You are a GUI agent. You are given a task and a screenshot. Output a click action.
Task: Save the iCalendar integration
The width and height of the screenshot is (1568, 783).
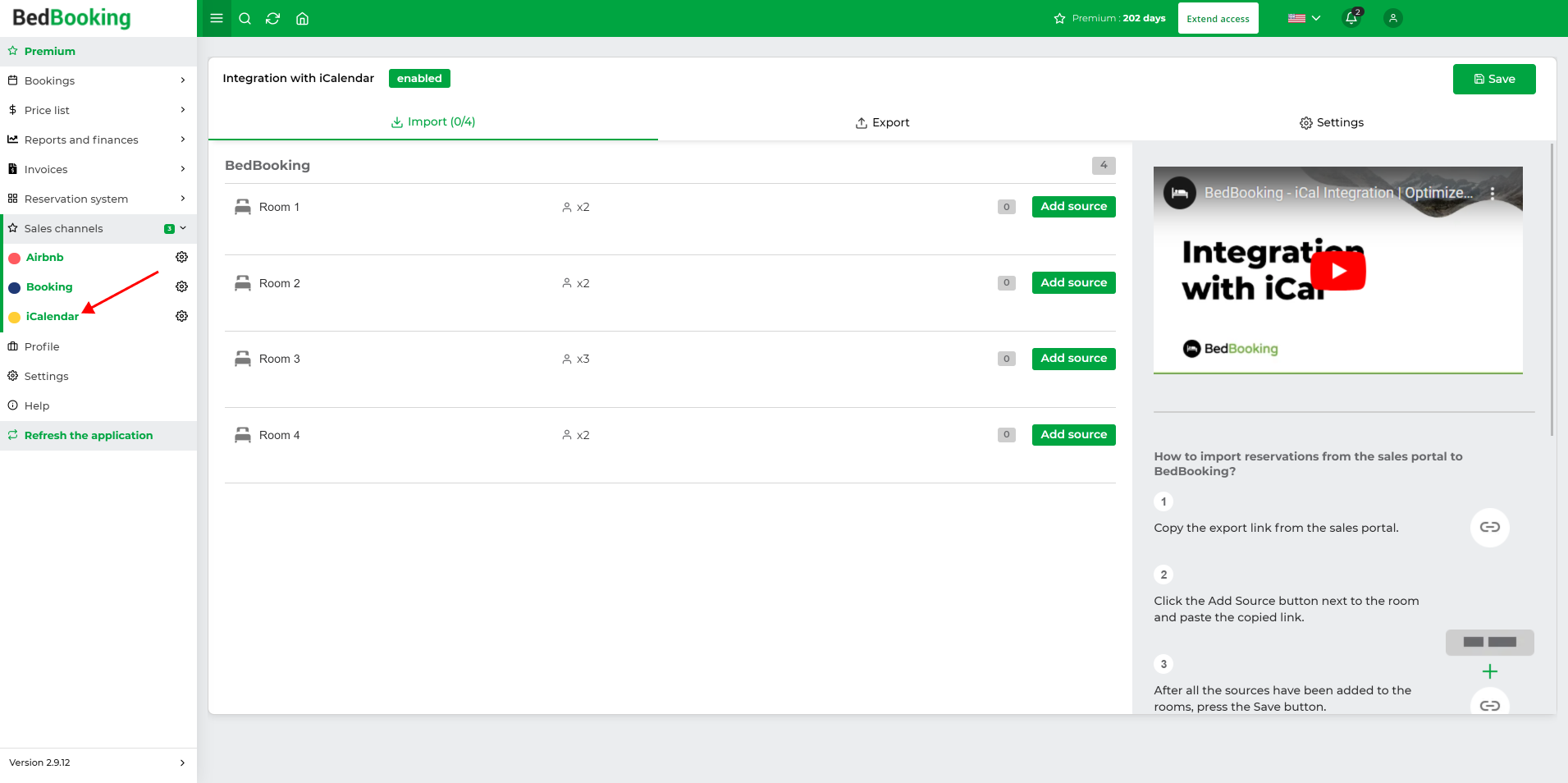click(x=1494, y=79)
